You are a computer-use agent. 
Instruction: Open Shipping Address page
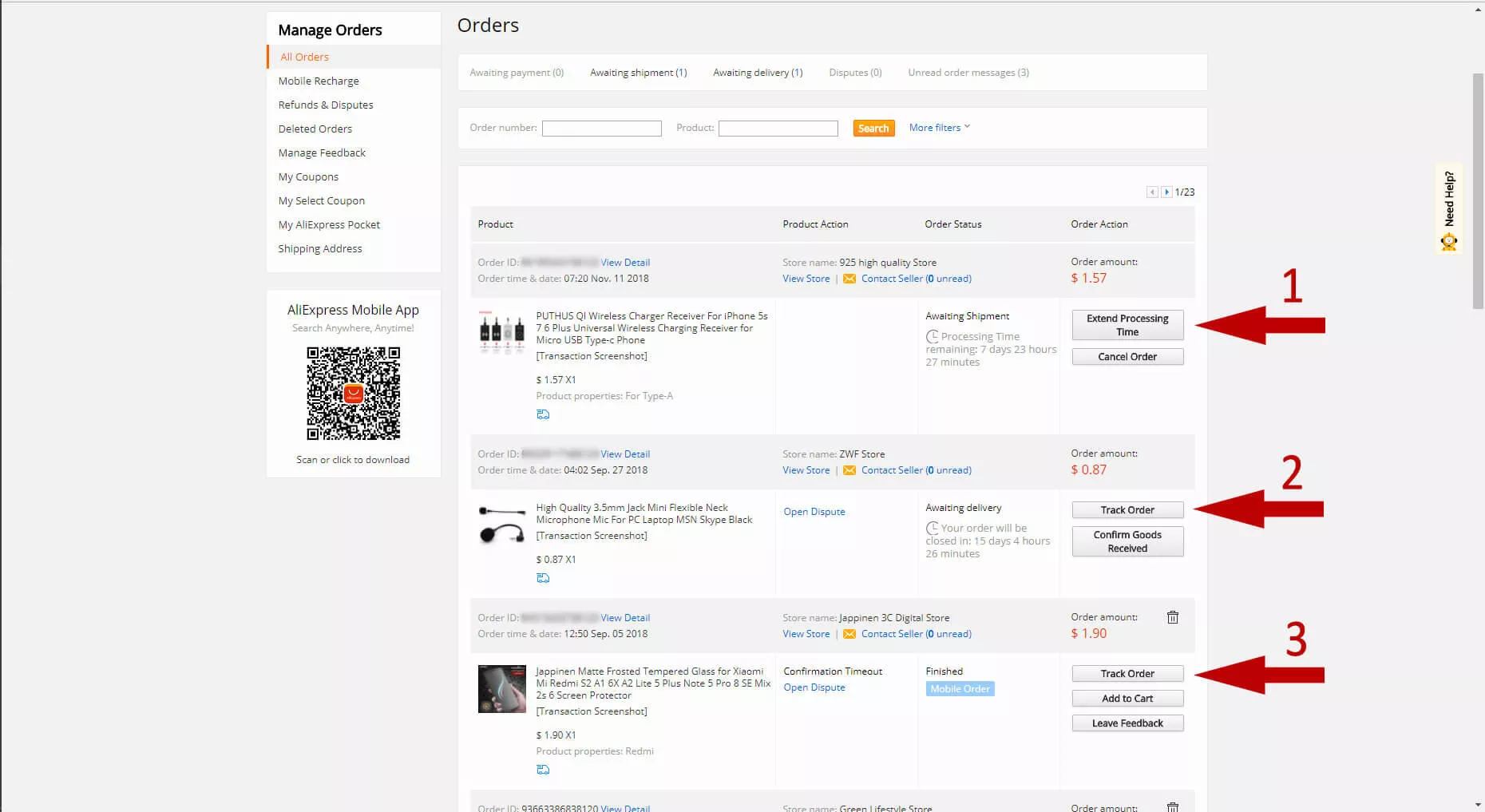point(320,248)
